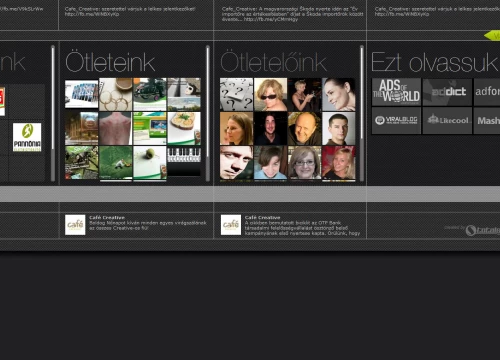500x360 pixels.
Task: Open the addict logo tile
Action: (x=447, y=92)
